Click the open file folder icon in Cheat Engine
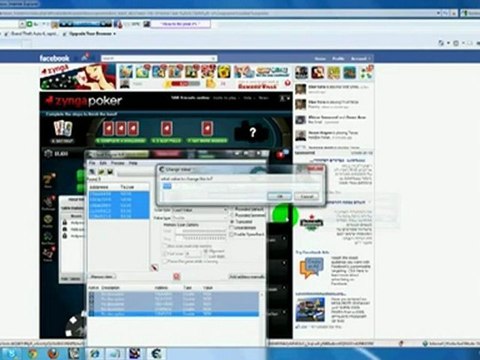Screen dimensions: 480x360 [x=101, y=172]
